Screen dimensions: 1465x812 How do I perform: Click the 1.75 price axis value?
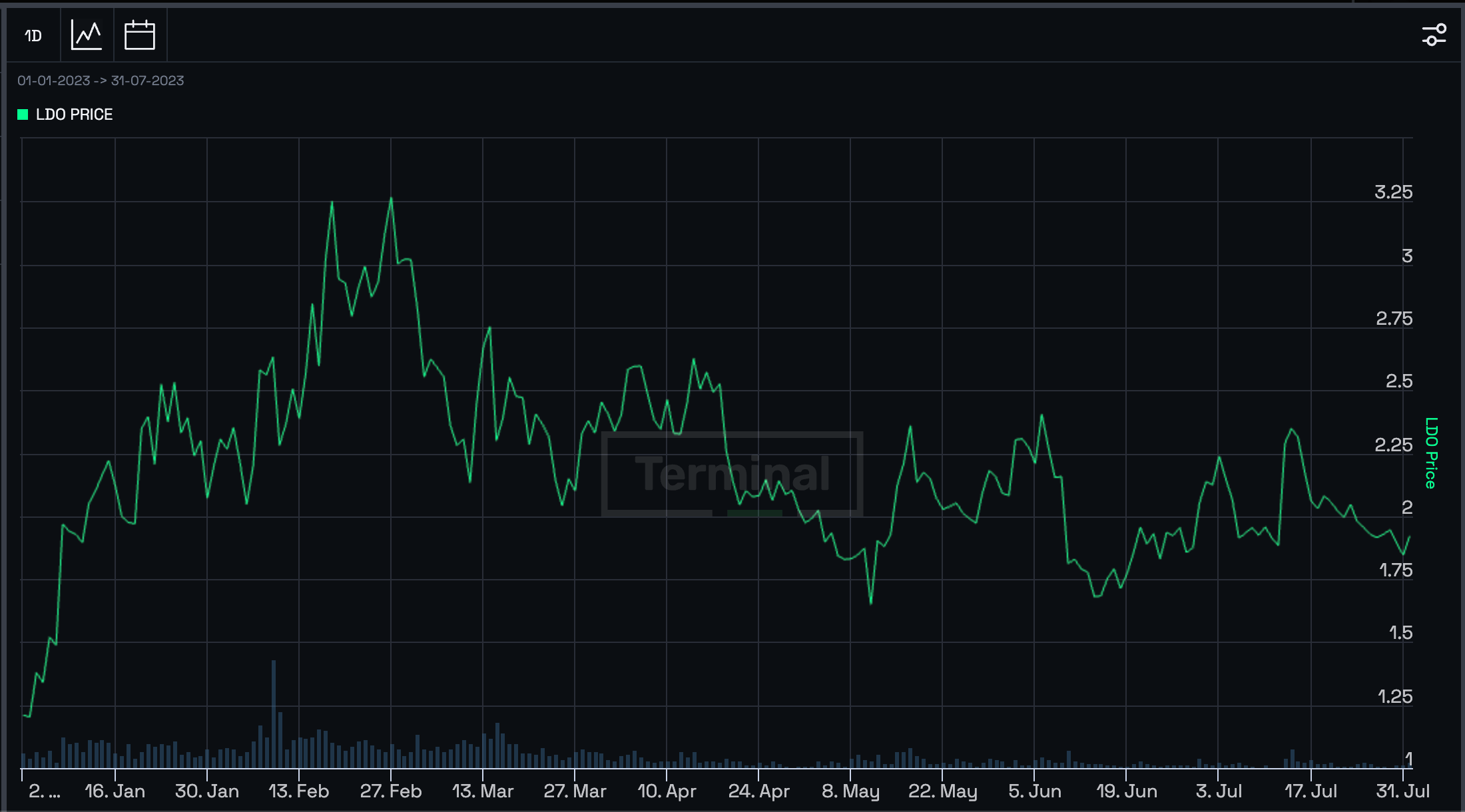click(1396, 570)
